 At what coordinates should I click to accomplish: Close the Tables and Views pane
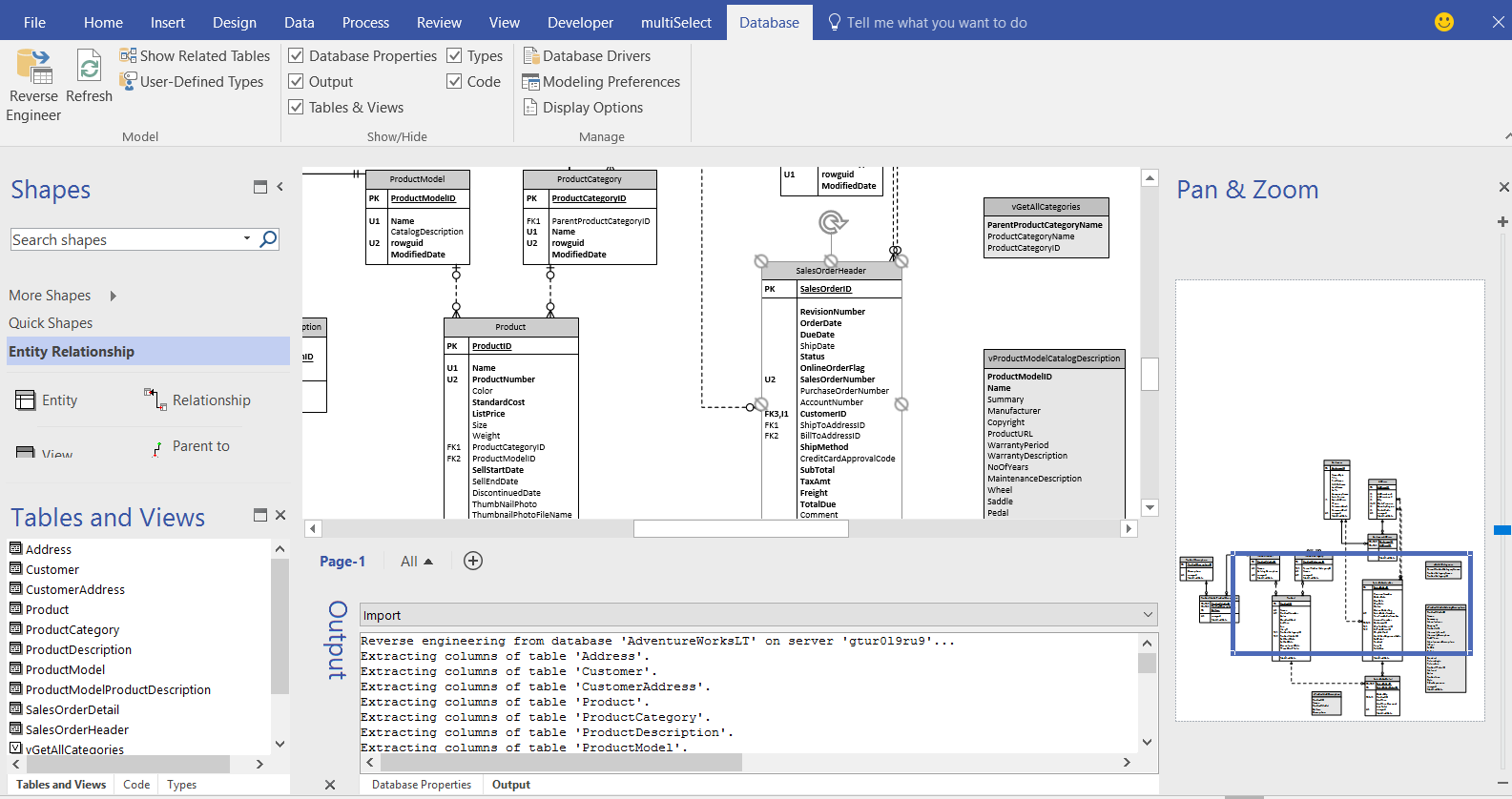tap(280, 515)
